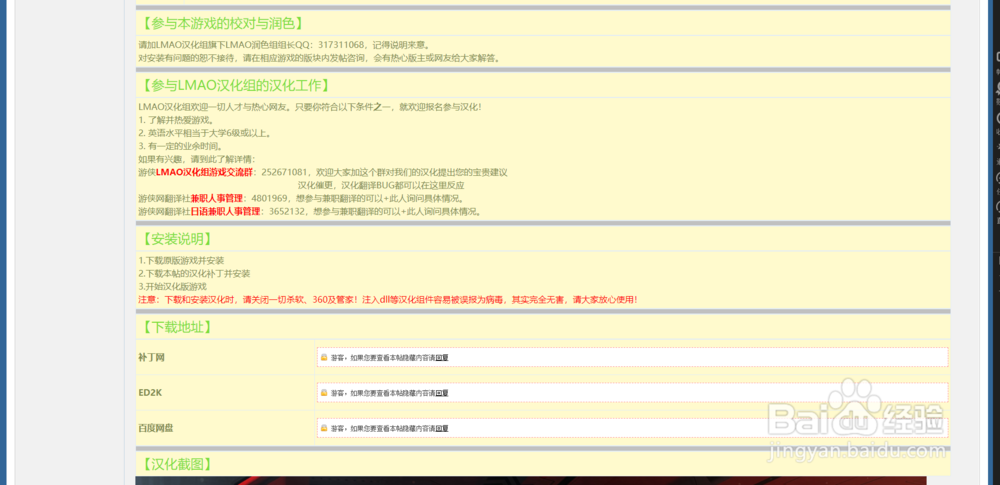Click the line '2. 英语水平相当于大学6级或以上。'
Screen dimensions: 1000x485
point(206,133)
